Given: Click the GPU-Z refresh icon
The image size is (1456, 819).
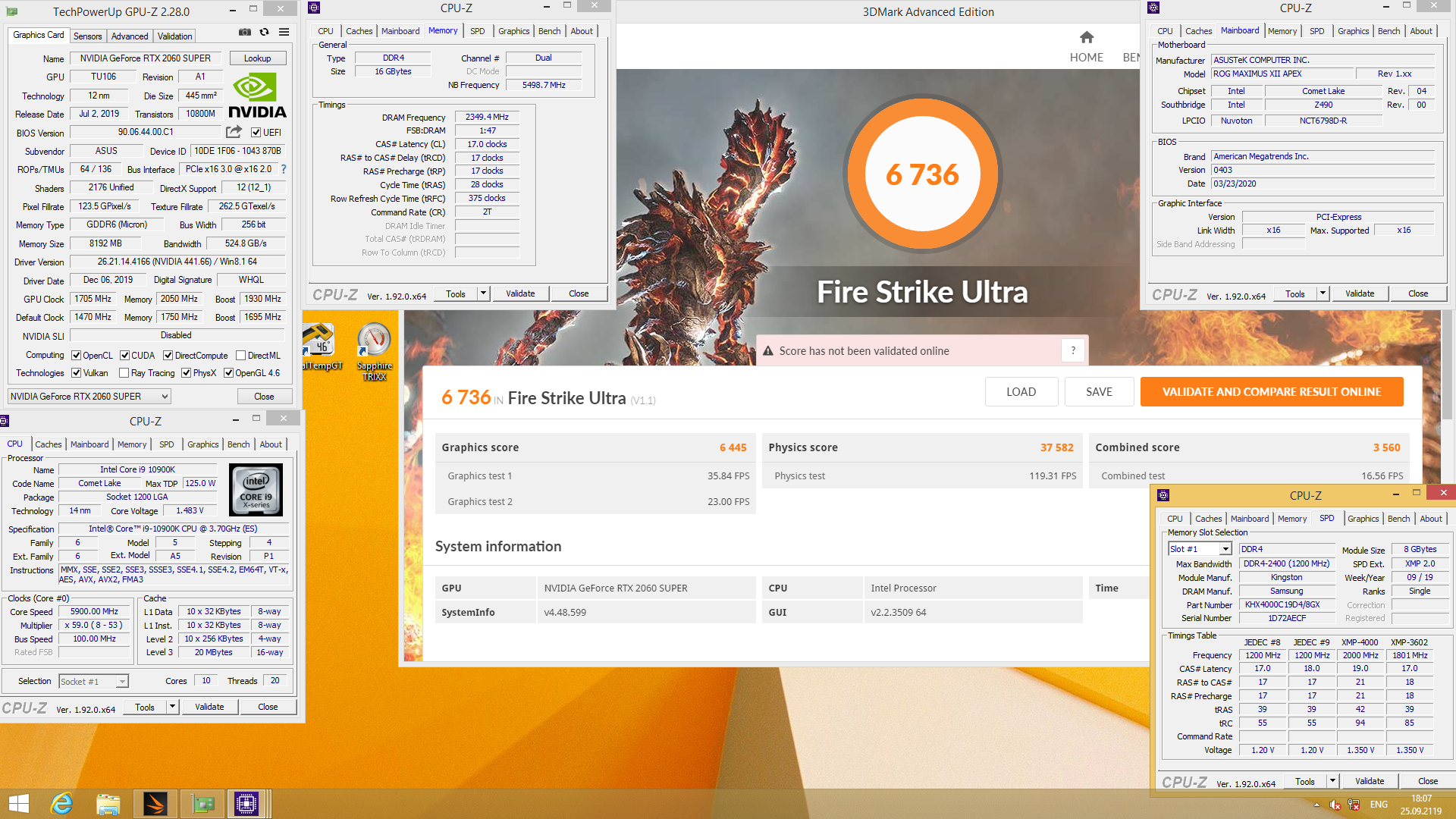Looking at the screenshot, I should (264, 33).
